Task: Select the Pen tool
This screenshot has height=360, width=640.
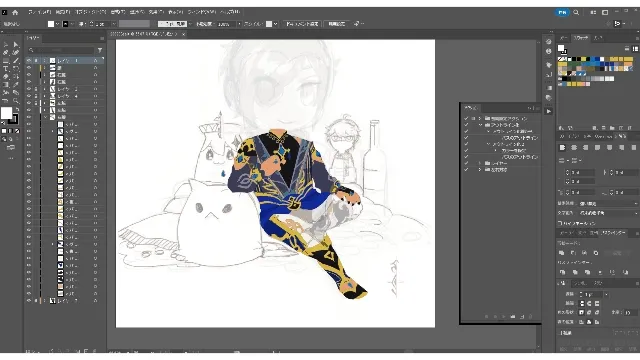Action: pyautogui.click(x=6, y=53)
